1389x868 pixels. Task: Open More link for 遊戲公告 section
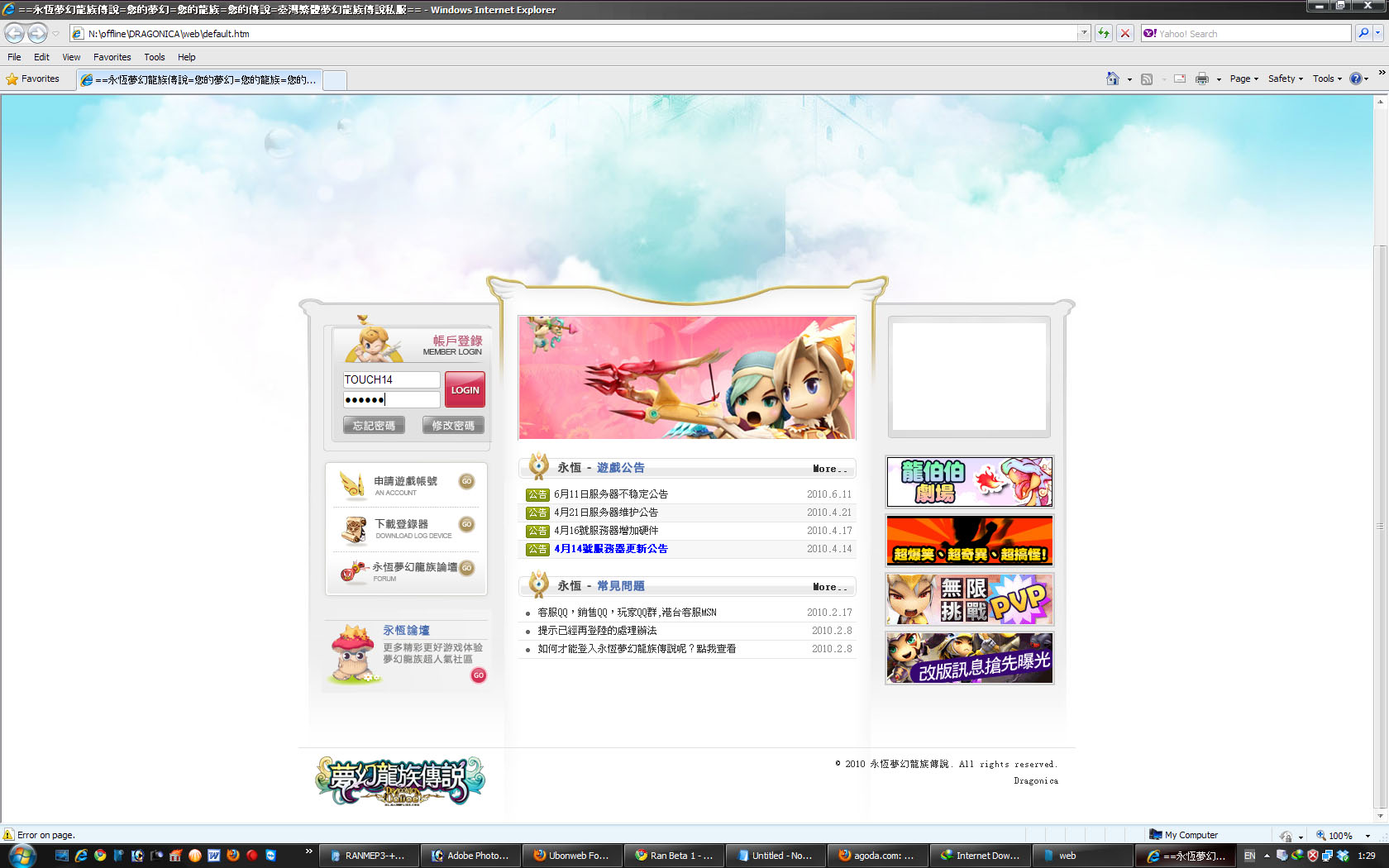(830, 469)
